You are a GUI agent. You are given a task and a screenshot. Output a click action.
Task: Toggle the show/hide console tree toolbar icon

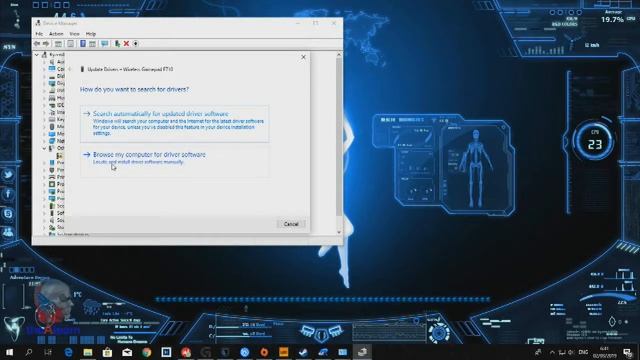point(58,44)
